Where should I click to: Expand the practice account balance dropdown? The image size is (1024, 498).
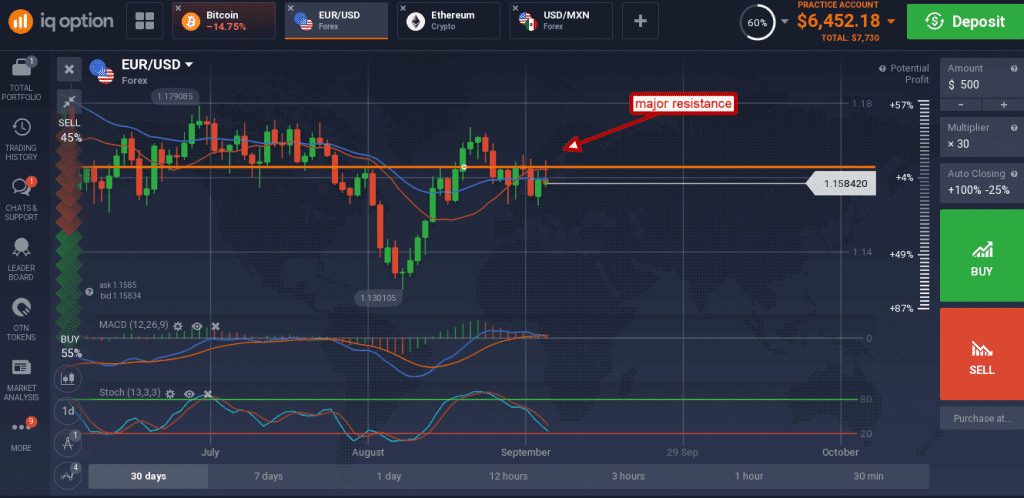(891, 22)
